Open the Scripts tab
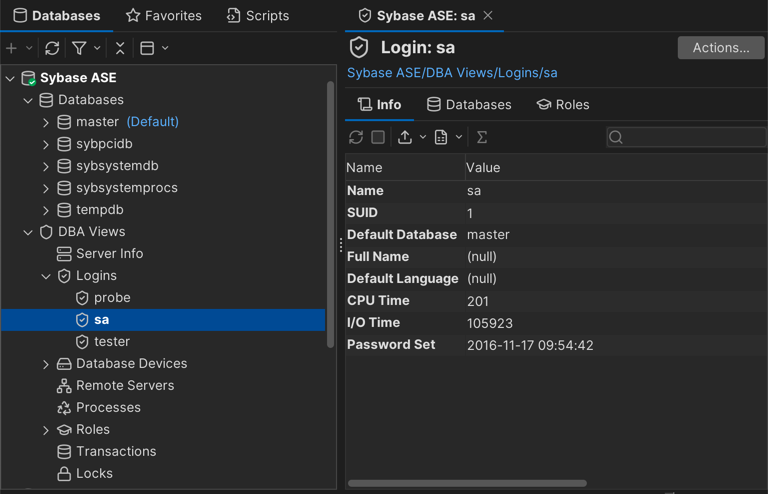 [258, 16]
